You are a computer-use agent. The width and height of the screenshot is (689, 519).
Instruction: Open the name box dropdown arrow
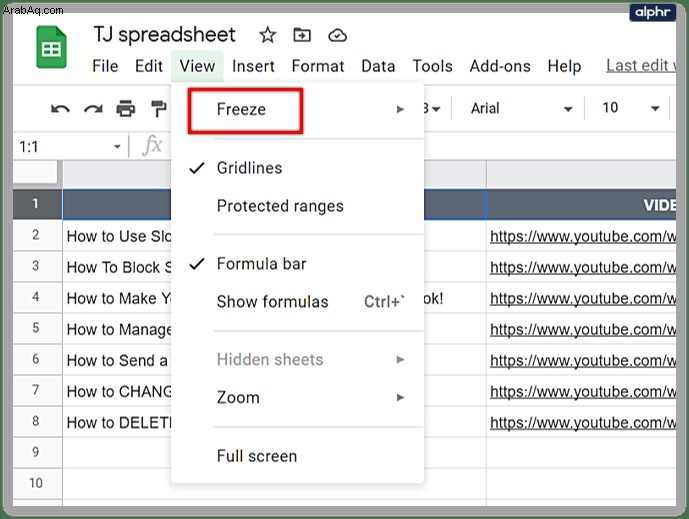pyautogui.click(x=117, y=147)
